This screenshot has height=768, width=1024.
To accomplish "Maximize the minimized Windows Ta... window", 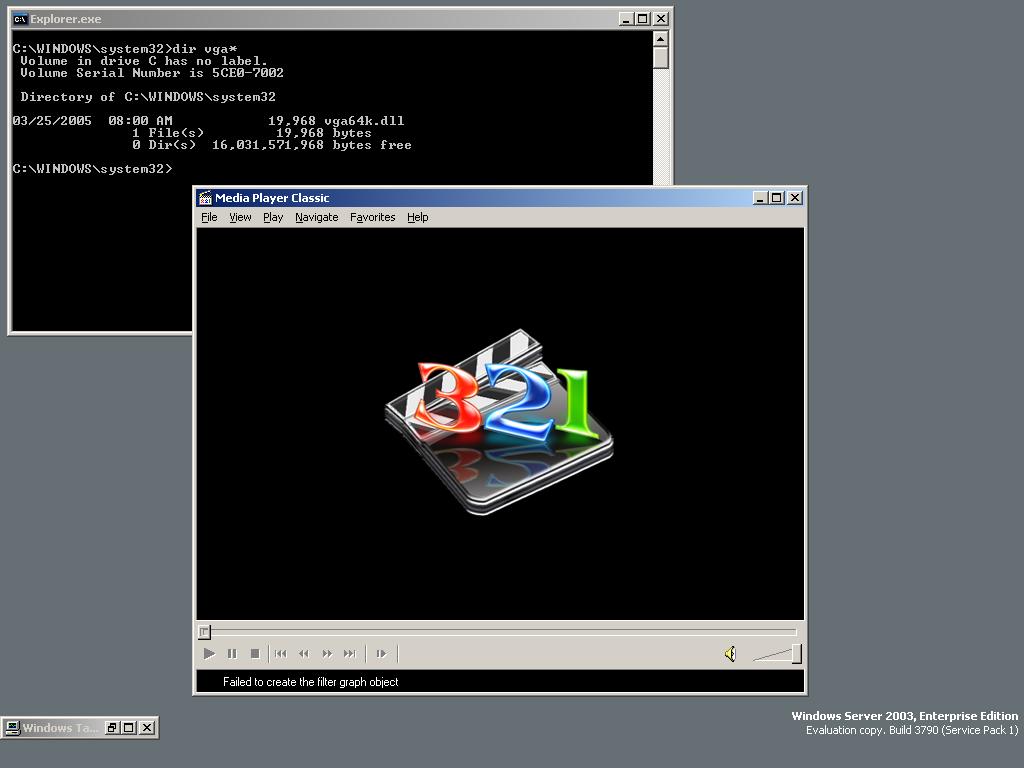I will (x=129, y=728).
